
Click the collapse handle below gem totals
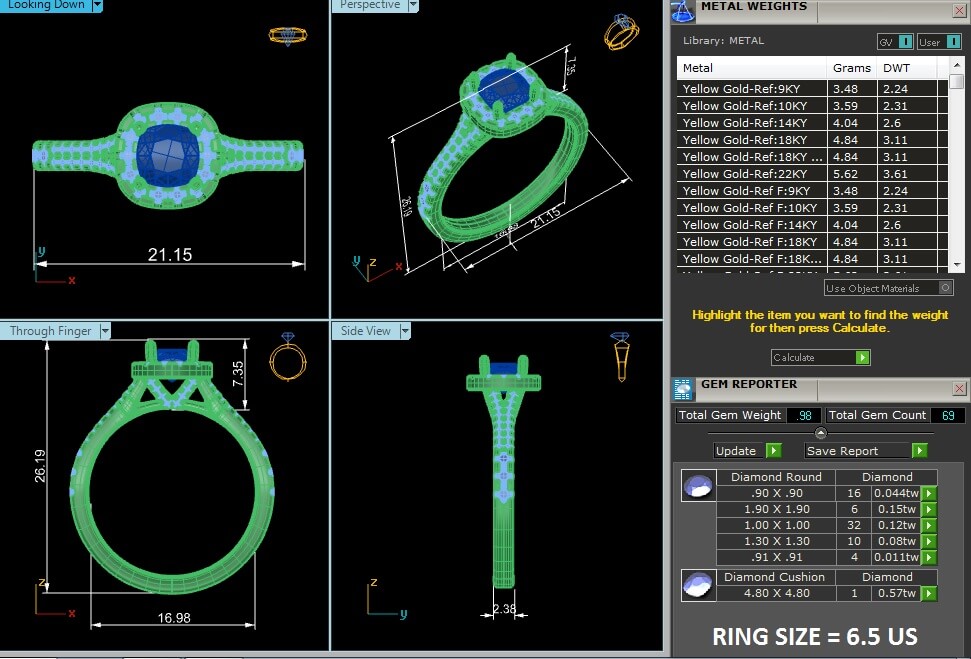pyautogui.click(x=821, y=433)
